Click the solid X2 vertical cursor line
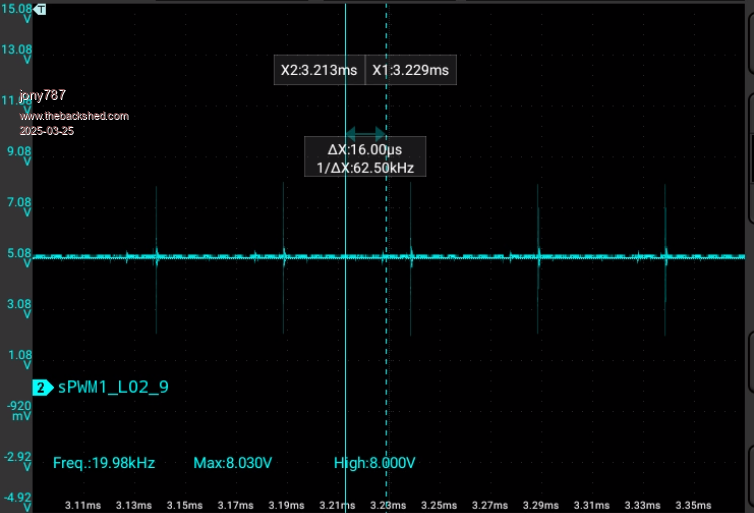This screenshot has height=513, width=754. 345,300
